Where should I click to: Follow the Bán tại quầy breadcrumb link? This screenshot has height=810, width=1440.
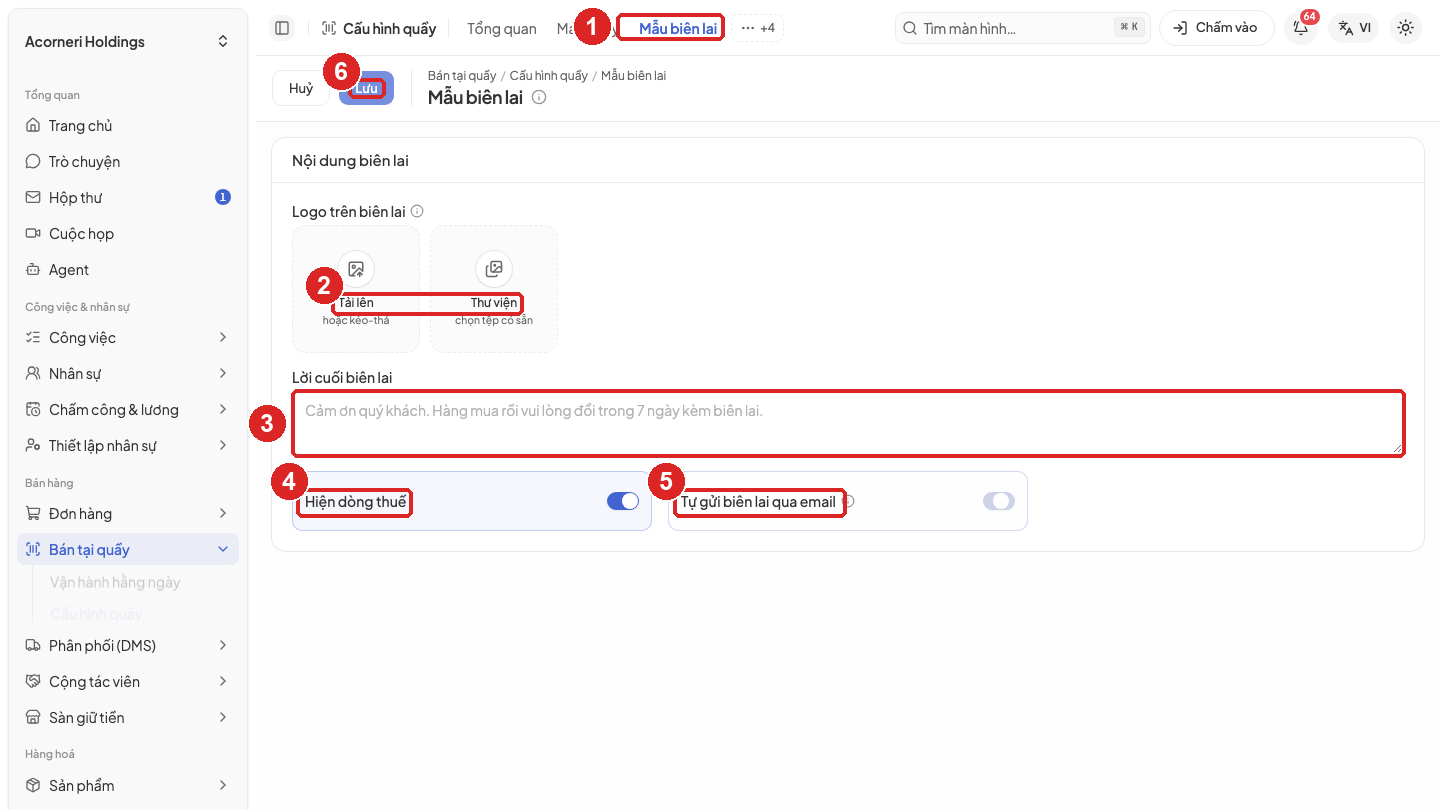tap(462, 76)
